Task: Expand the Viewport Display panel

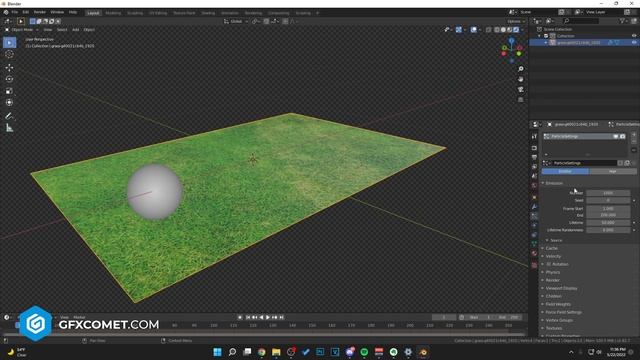Action: click(561, 288)
